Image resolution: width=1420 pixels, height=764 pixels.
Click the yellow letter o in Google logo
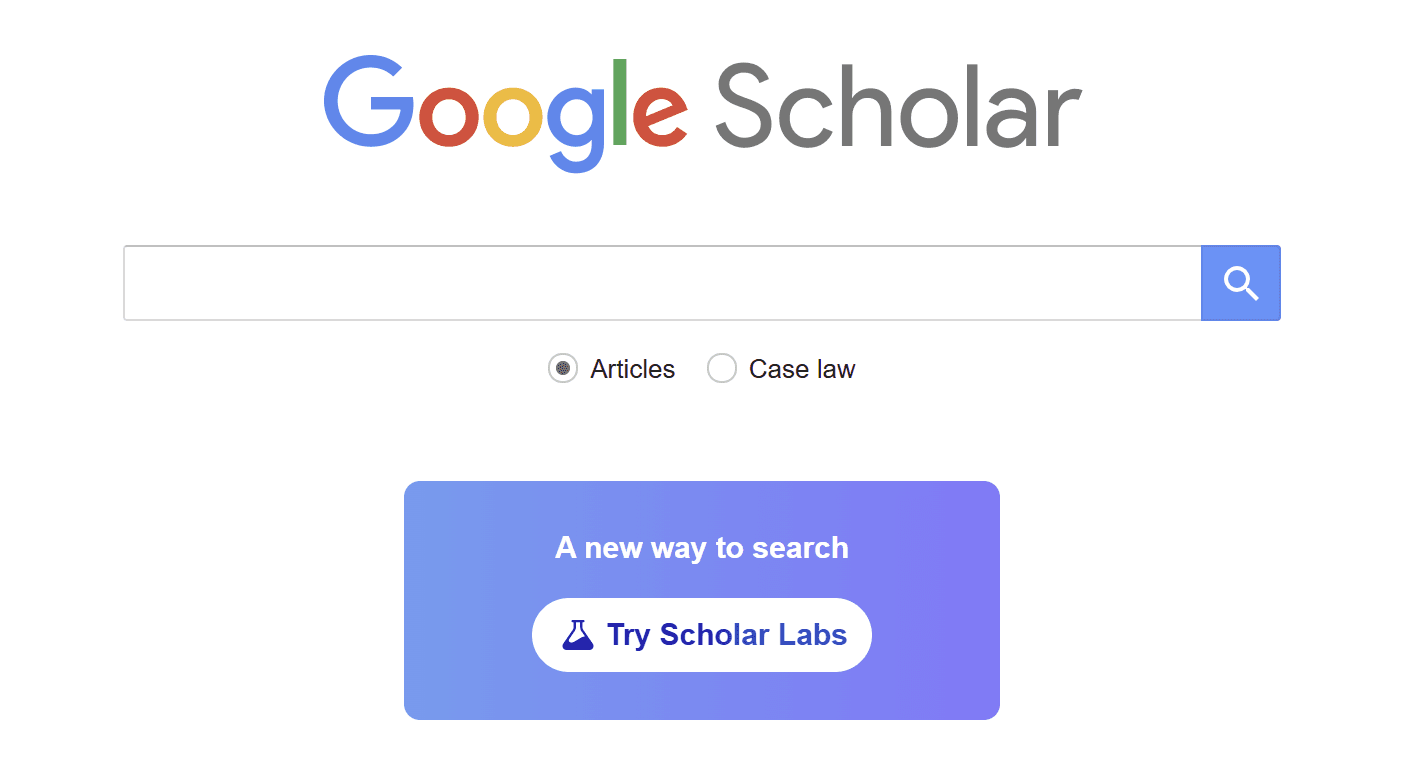[x=516, y=117]
